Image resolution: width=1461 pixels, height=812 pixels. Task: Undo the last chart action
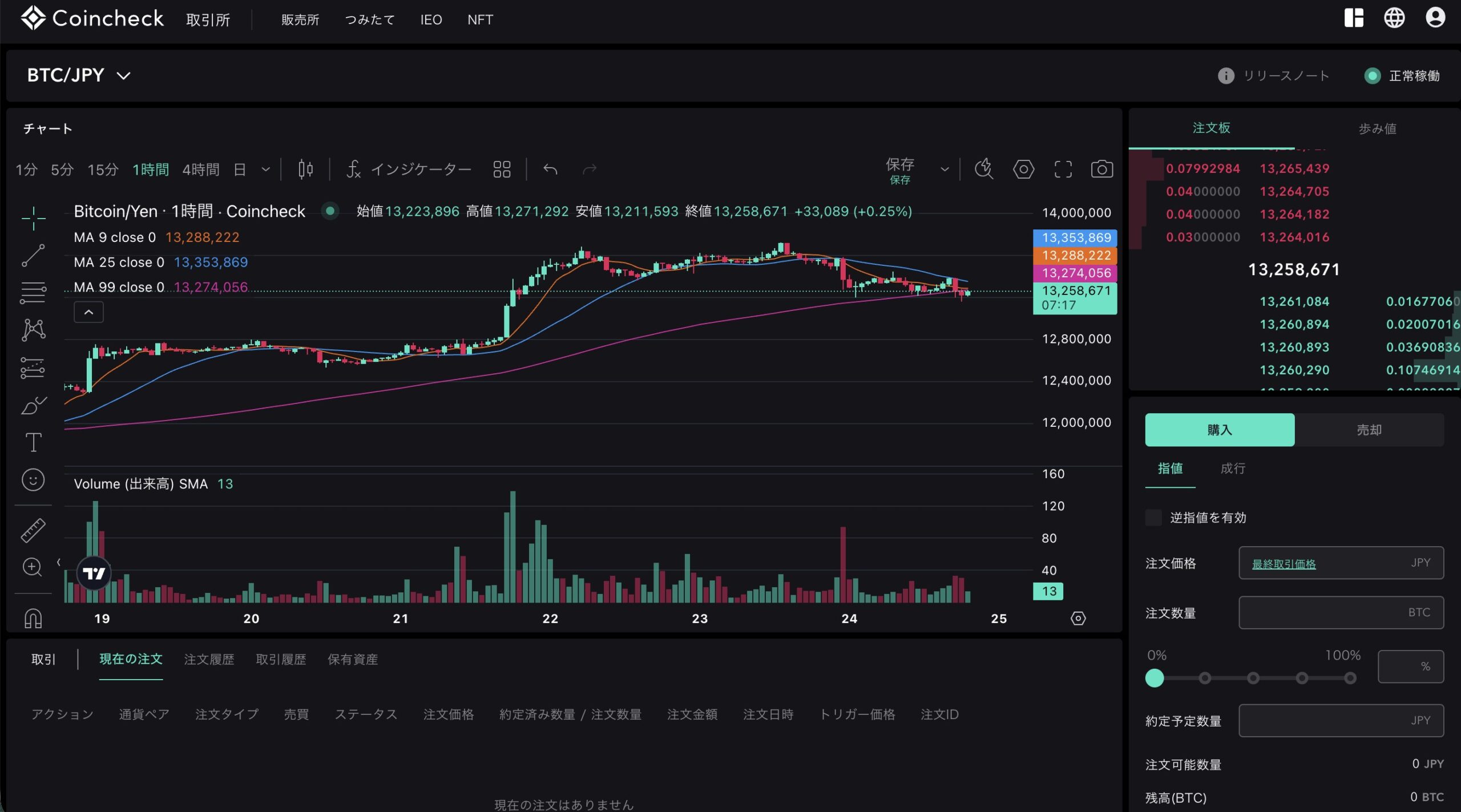(x=550, y=169)
